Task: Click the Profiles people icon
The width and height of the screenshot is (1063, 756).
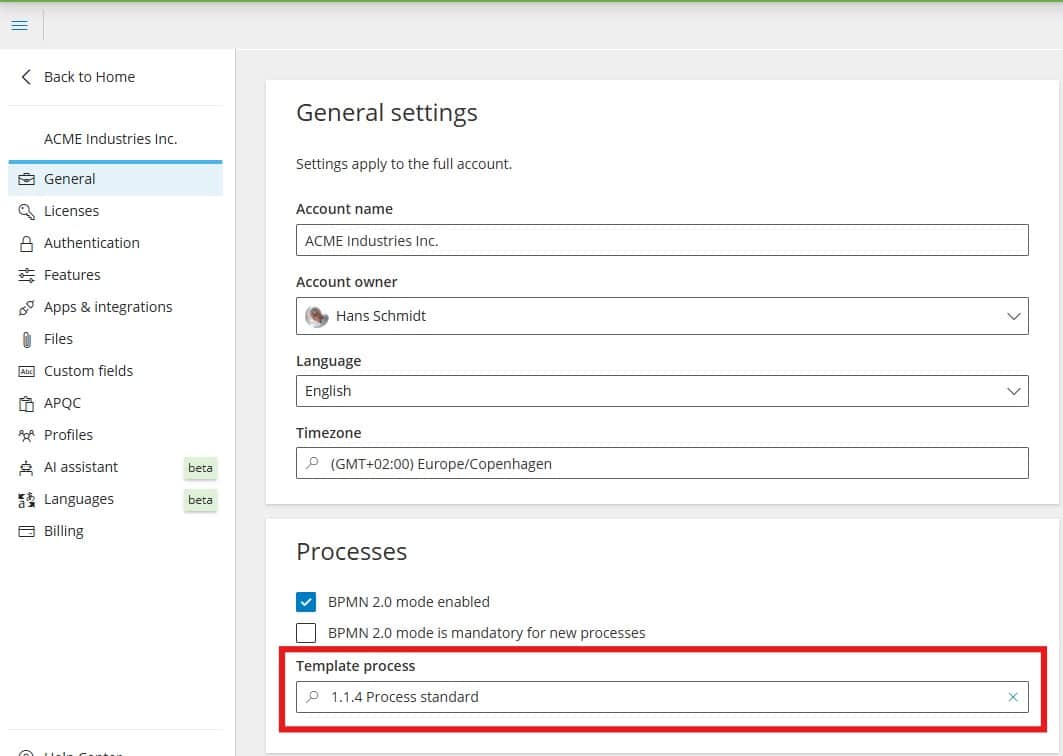Action: (27, 435)
